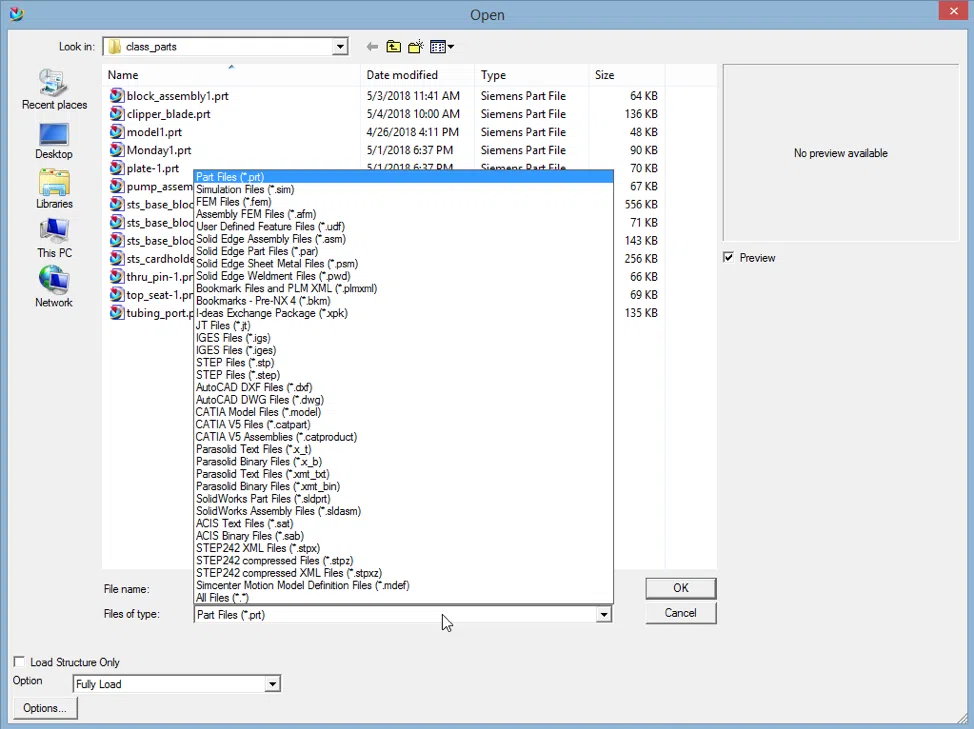This screenshot has width=974, height=729.
Task: Select model1.prt file icon
Action: [116, 132]
